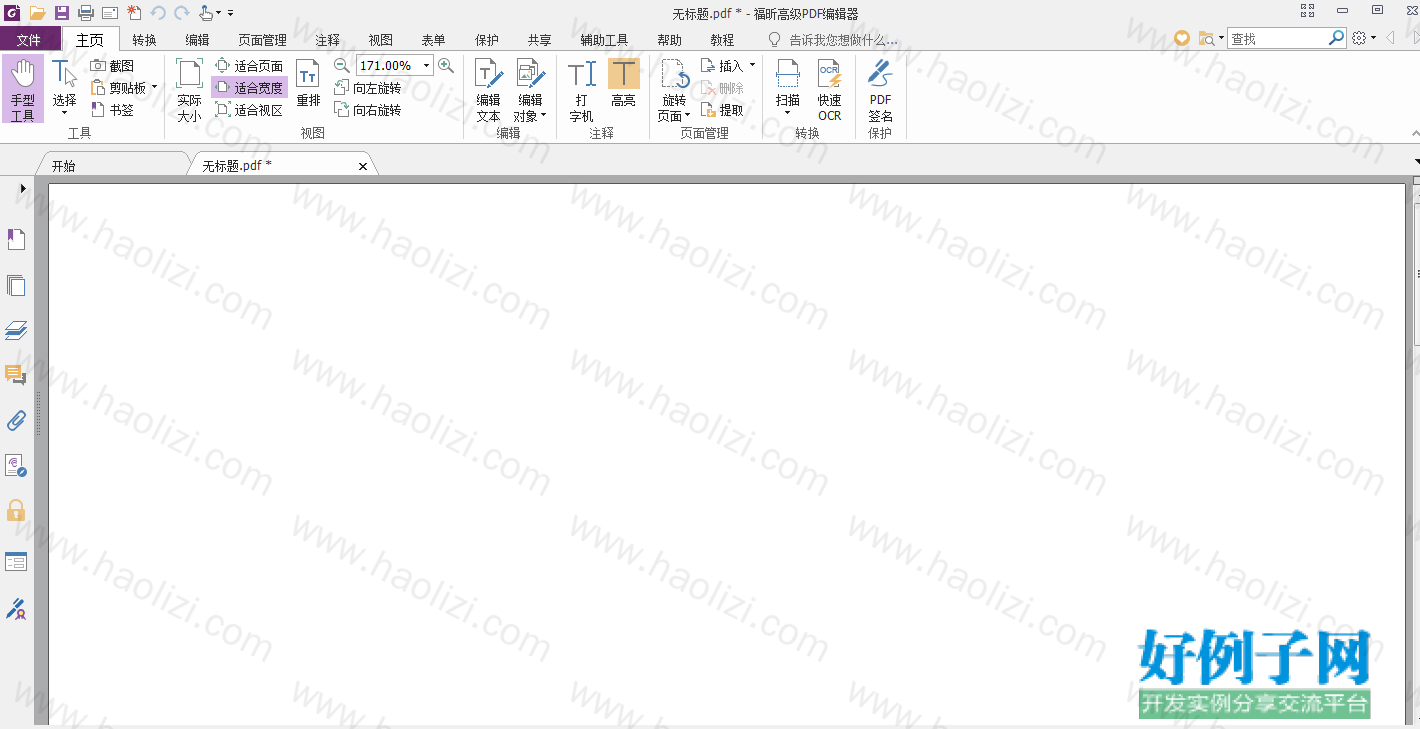Activate the Select tool (选择) icon
Screen dimensions: 1420x729
64,76
